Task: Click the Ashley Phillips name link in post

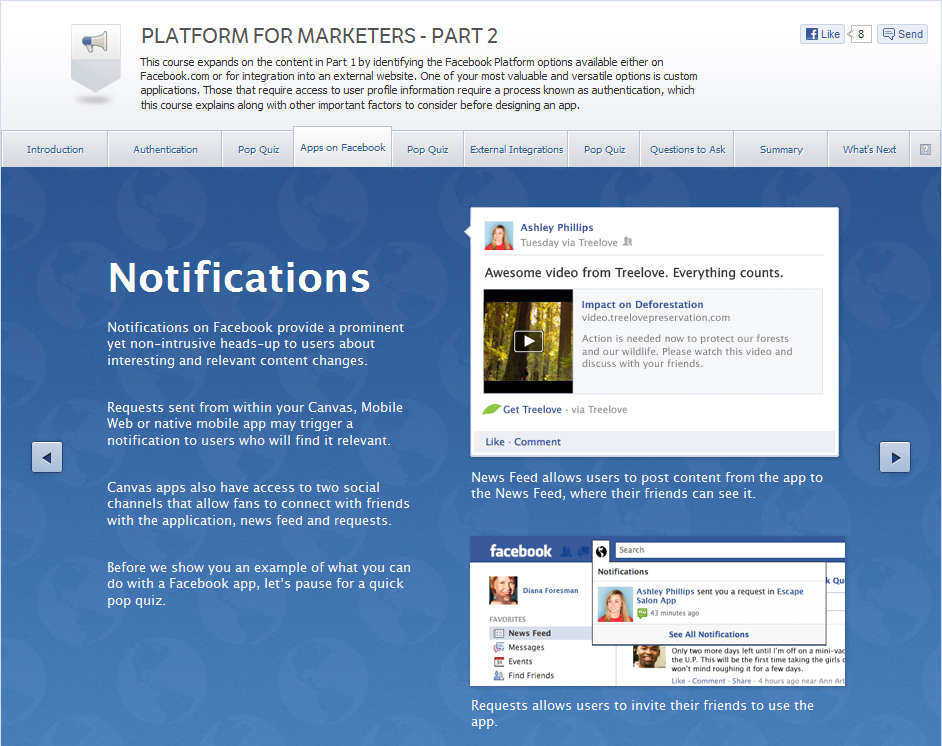Action: (556, 227)
